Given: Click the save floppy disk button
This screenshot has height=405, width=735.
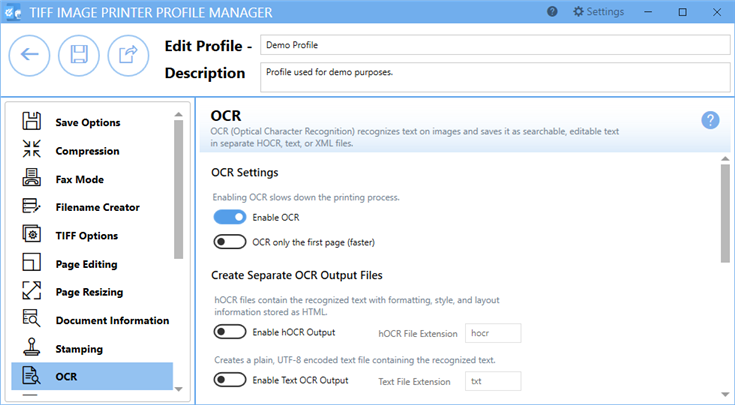Looking at the screenshot, I should click(79, 55).
